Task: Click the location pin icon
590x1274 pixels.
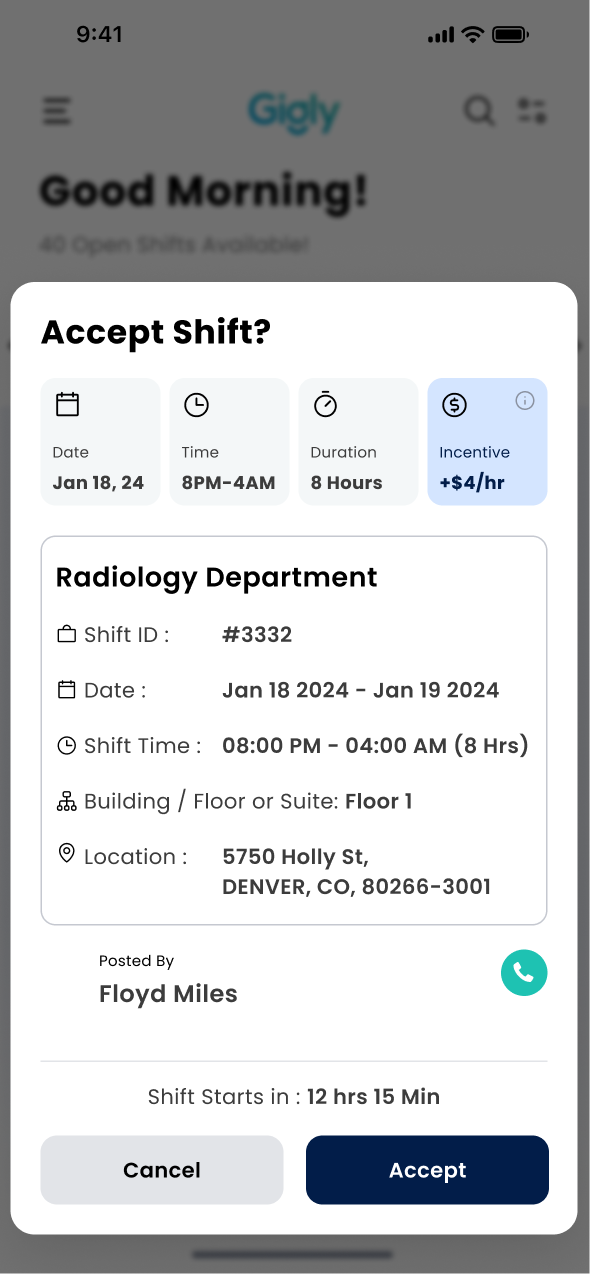Action: click(x=67, y=854)
